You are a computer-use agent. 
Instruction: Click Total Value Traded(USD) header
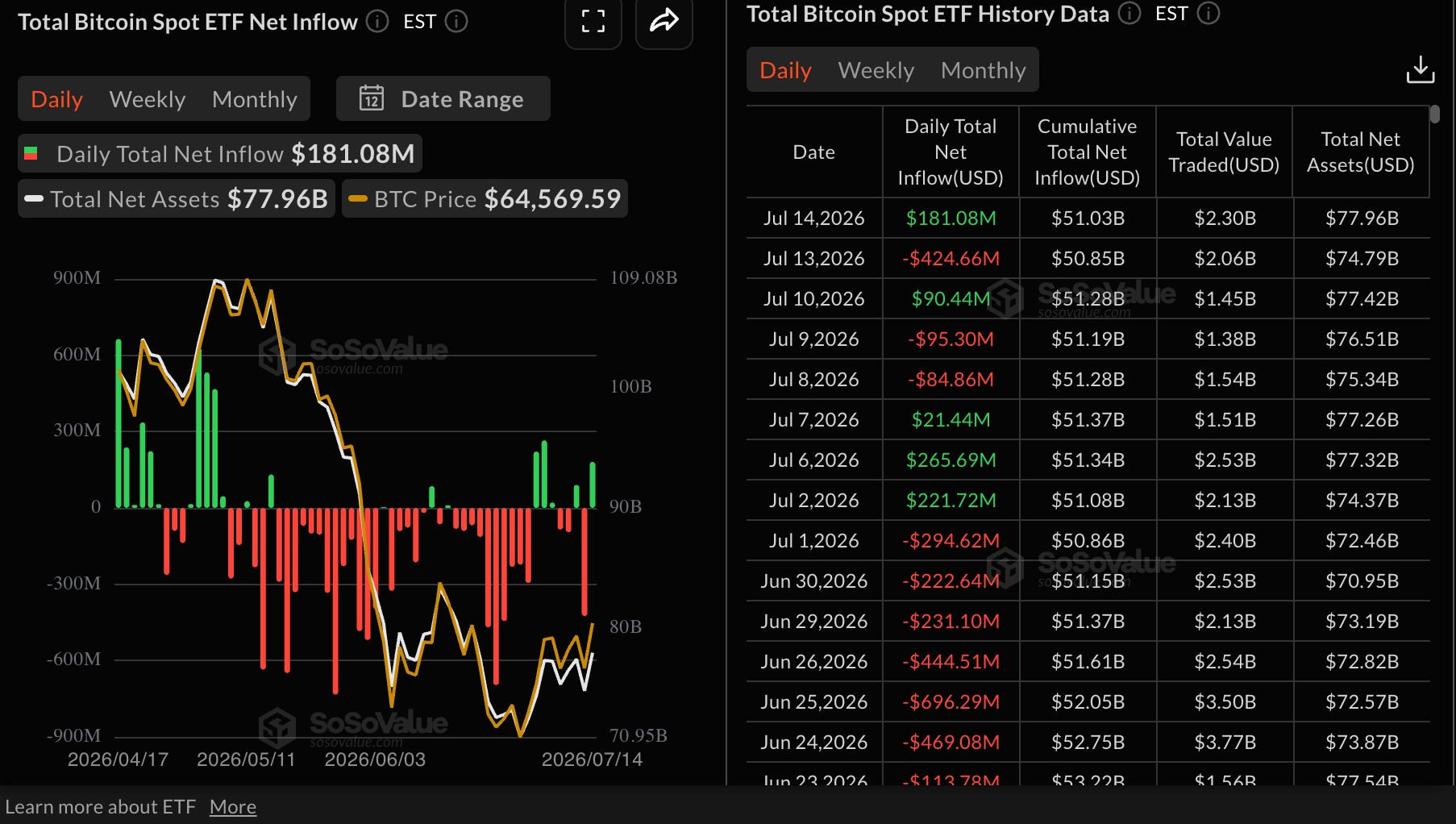(1225, 152)
